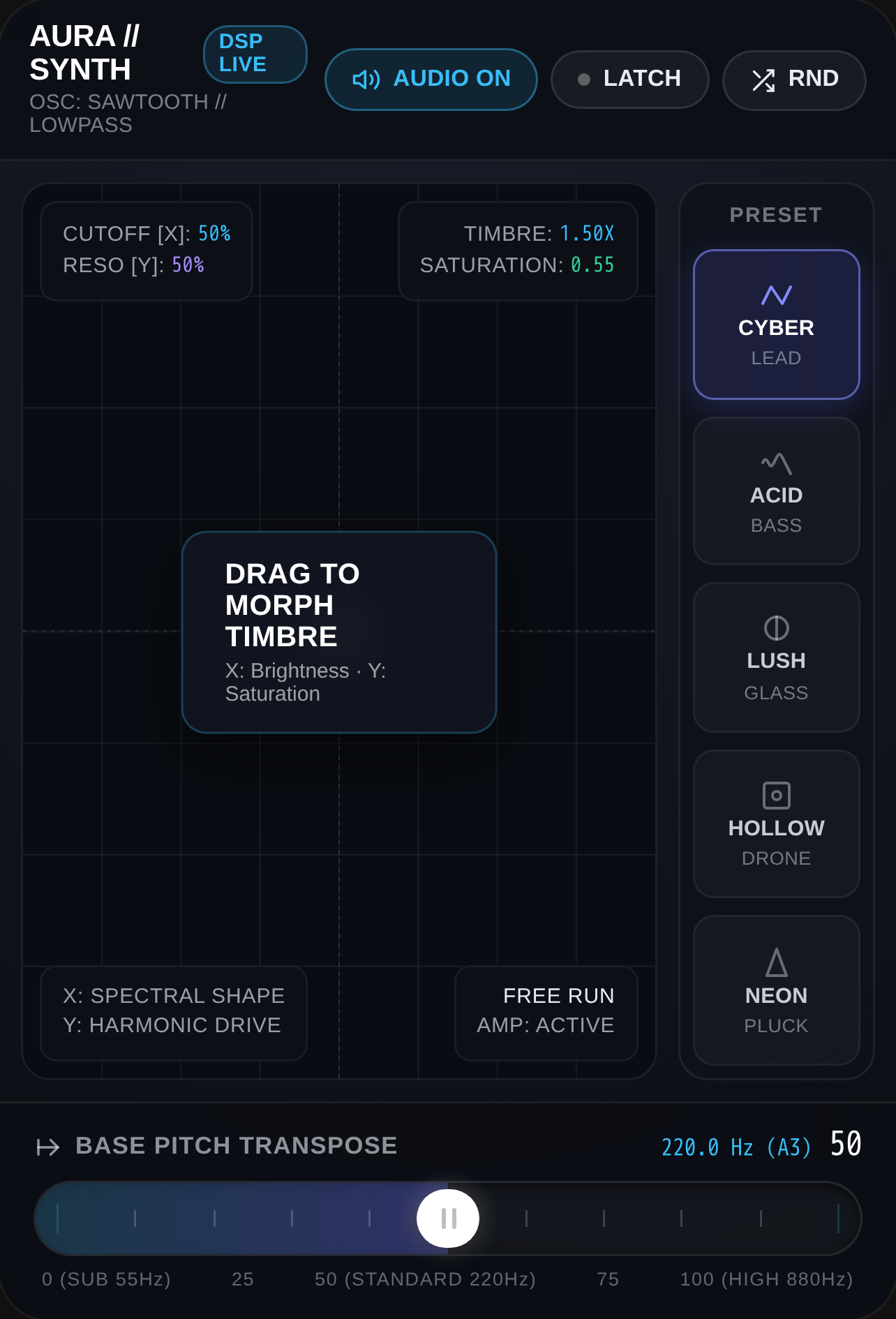
Task: Choose the LUSH GLASS preset
Action: 776,657
